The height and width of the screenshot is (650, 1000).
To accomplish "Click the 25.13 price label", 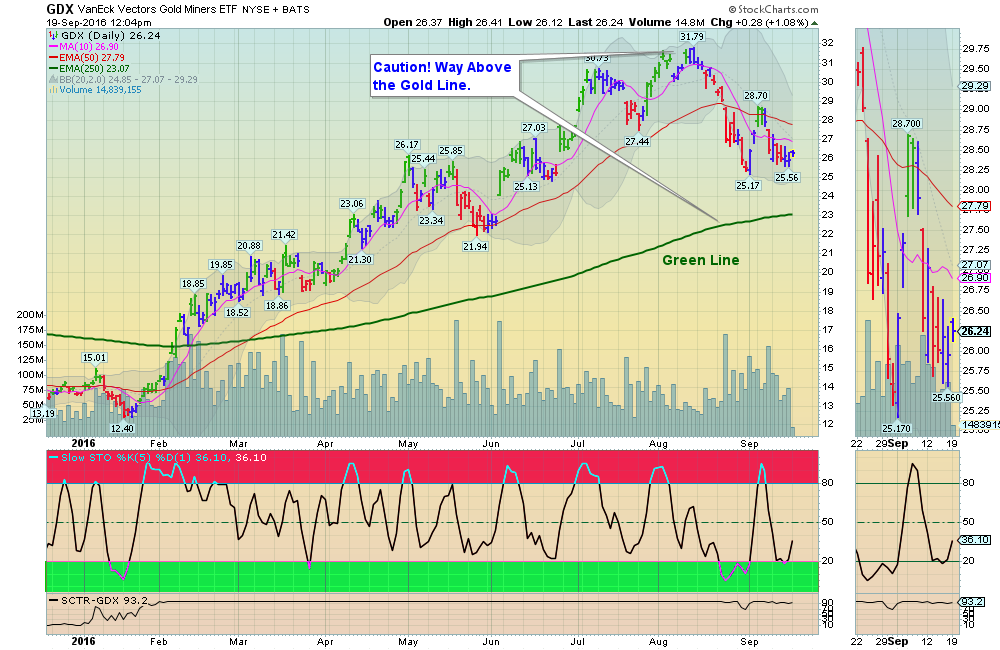I will pos(526,187).
